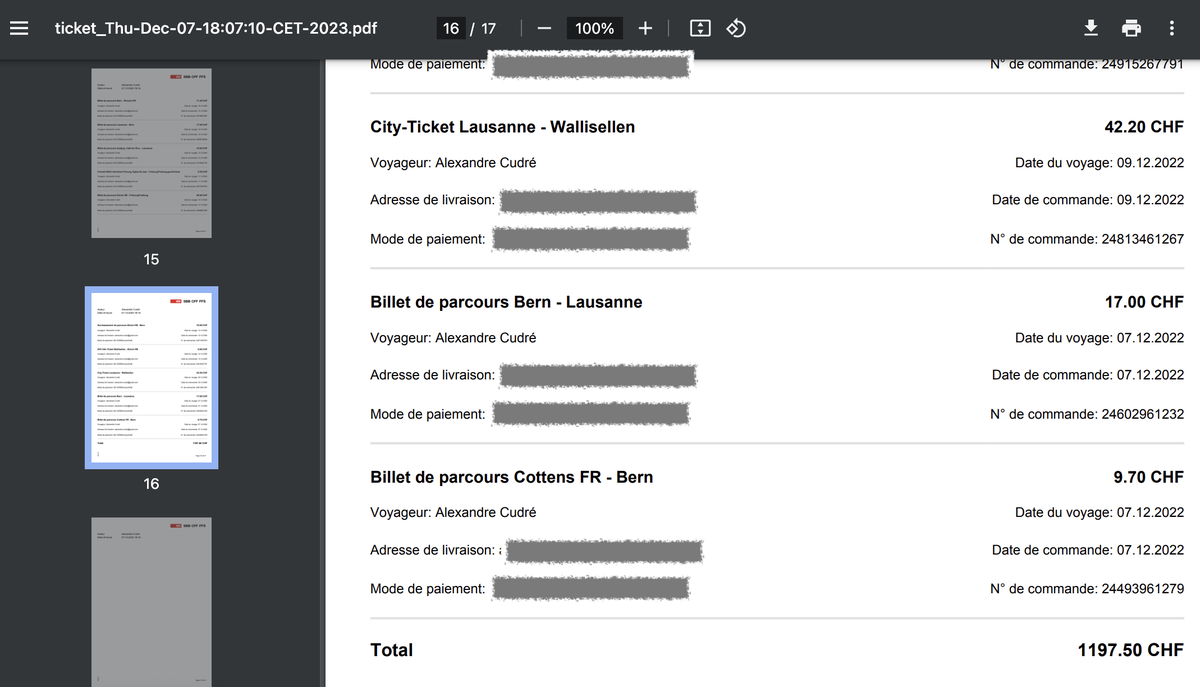Viewport: 1200px width, 687px height.
Task: Zoom in with the plus button
Action: pyautogui.click(x=645, y=28)
